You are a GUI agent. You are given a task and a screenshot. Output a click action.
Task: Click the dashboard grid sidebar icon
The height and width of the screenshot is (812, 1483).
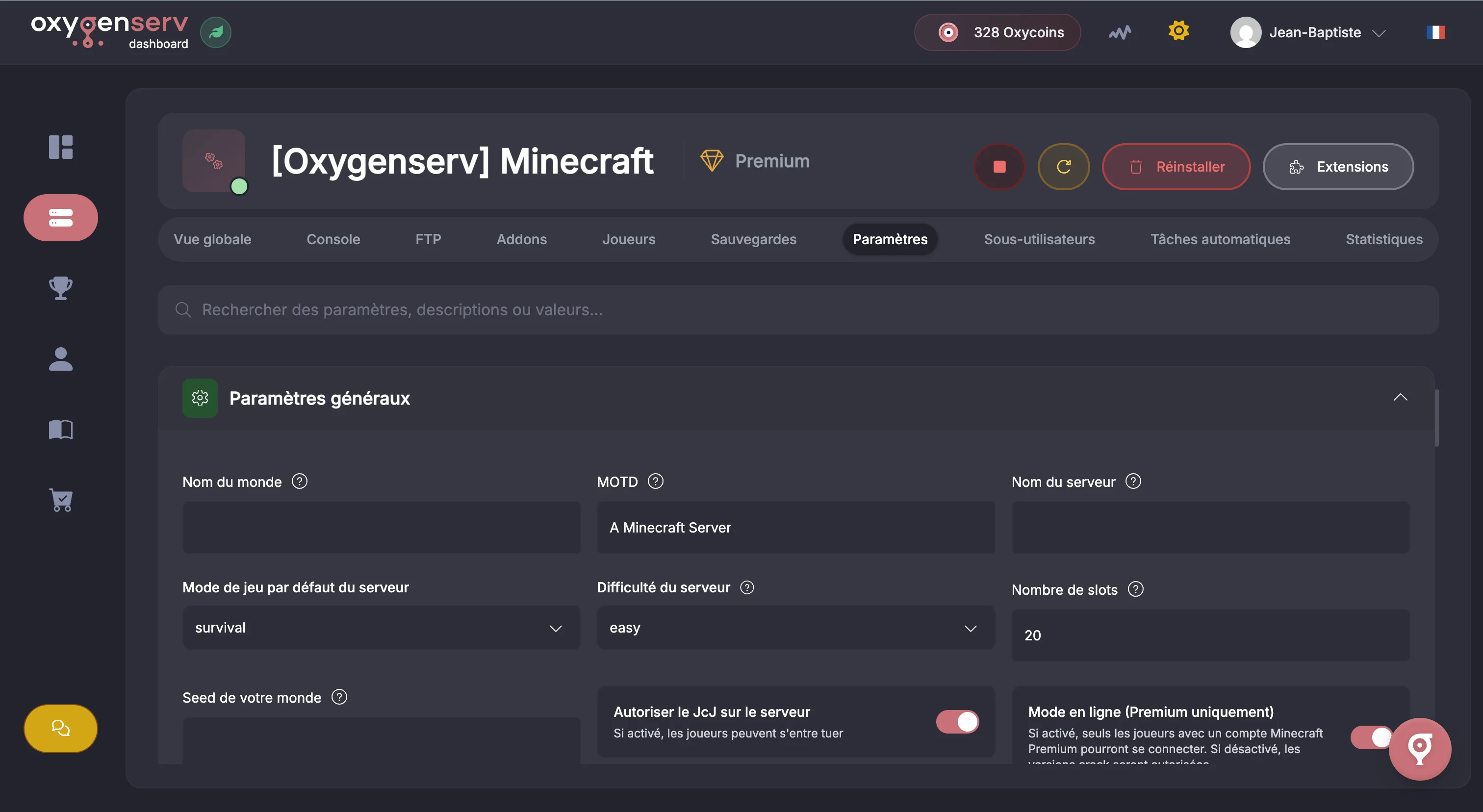[60, 147]
